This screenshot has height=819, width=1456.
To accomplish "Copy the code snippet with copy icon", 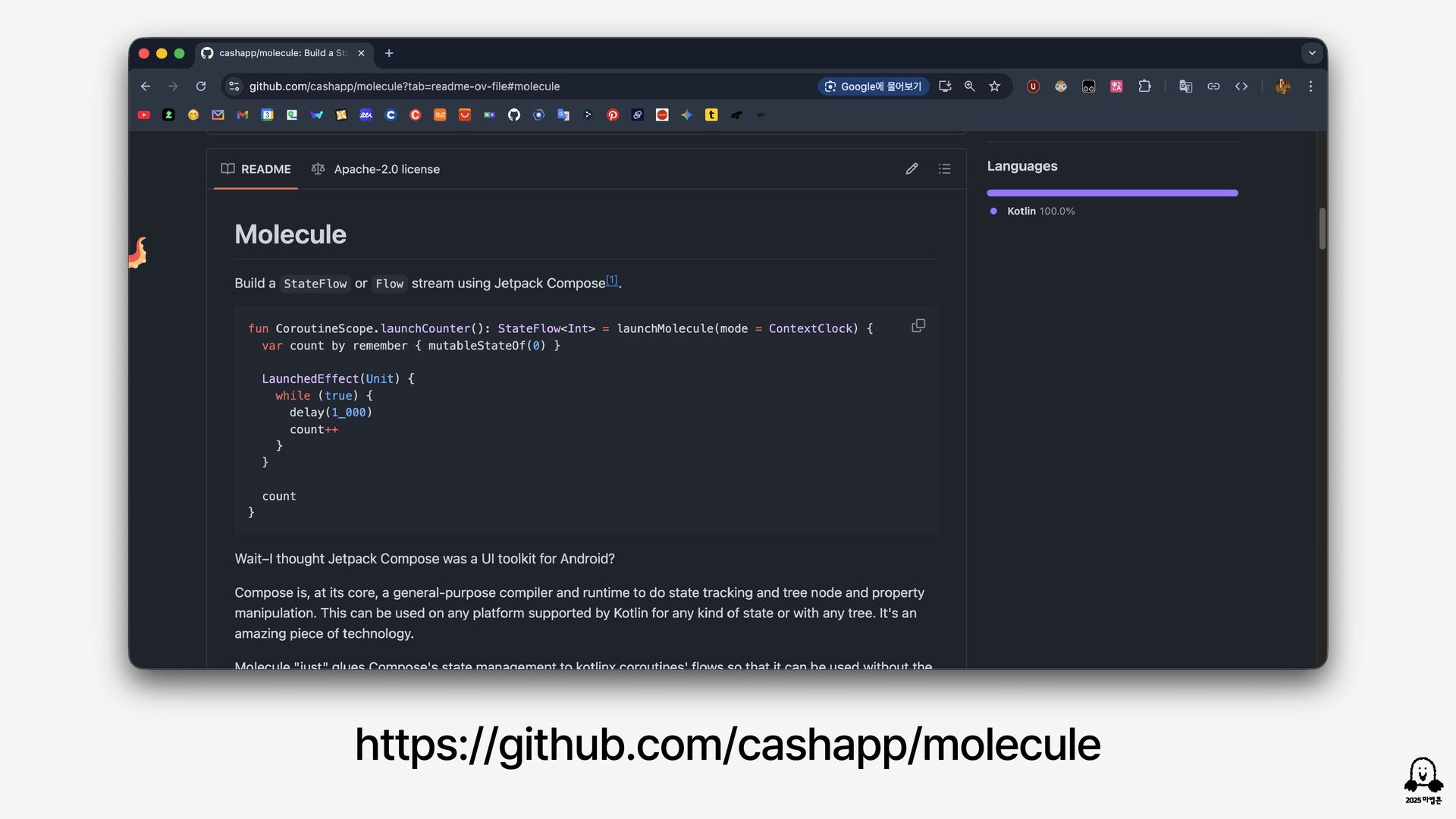I will click(918, 326).
